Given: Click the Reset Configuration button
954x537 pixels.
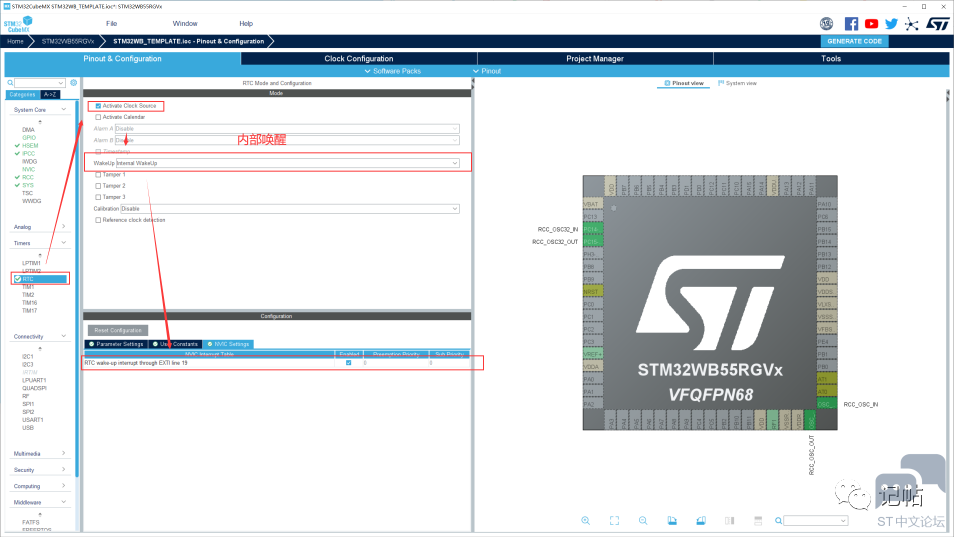Looking at the screenshot, I should pyautogui.click(x=117, y=330).
